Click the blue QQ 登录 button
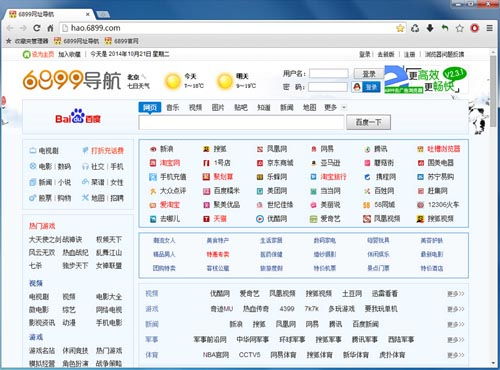This screenshot has height=370, width=500. click(x=371, y=87)
